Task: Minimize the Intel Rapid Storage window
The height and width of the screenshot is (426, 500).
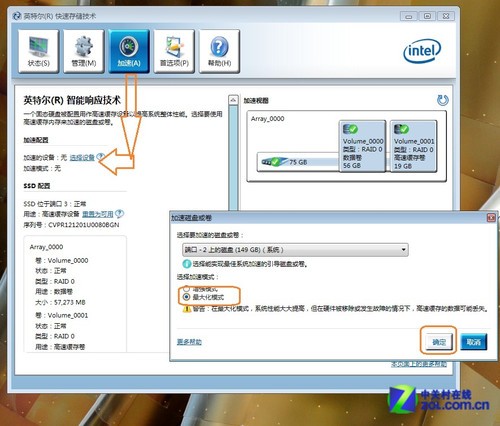Action: pos(409,16)
